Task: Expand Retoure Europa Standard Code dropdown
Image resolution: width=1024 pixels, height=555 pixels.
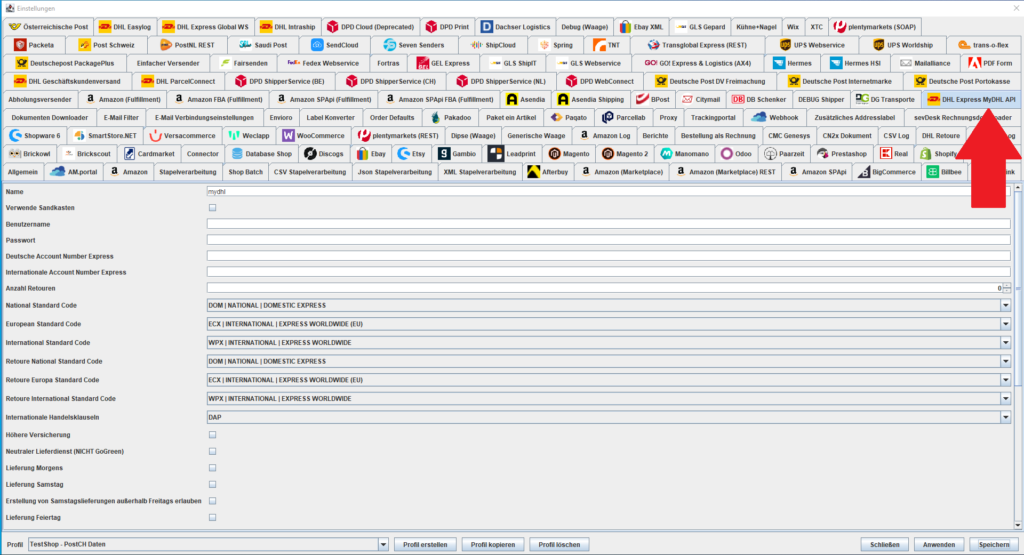Action: 1005,379
